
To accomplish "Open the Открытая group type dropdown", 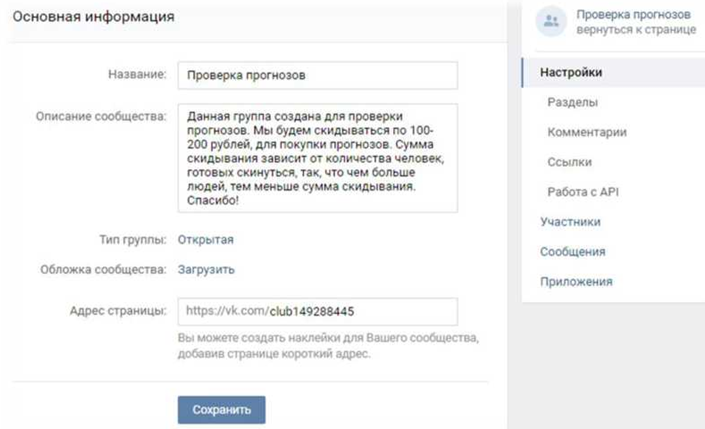I will pyautogui.click(x=206, y=239).
